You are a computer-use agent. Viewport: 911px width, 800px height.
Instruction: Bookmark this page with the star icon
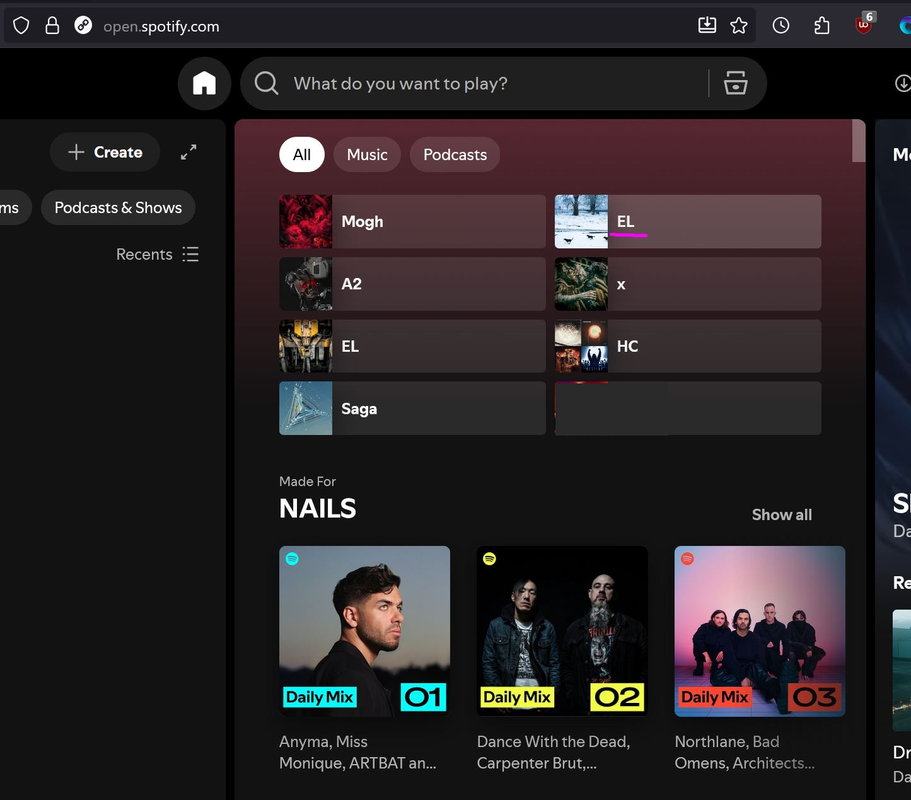point(738,26)
